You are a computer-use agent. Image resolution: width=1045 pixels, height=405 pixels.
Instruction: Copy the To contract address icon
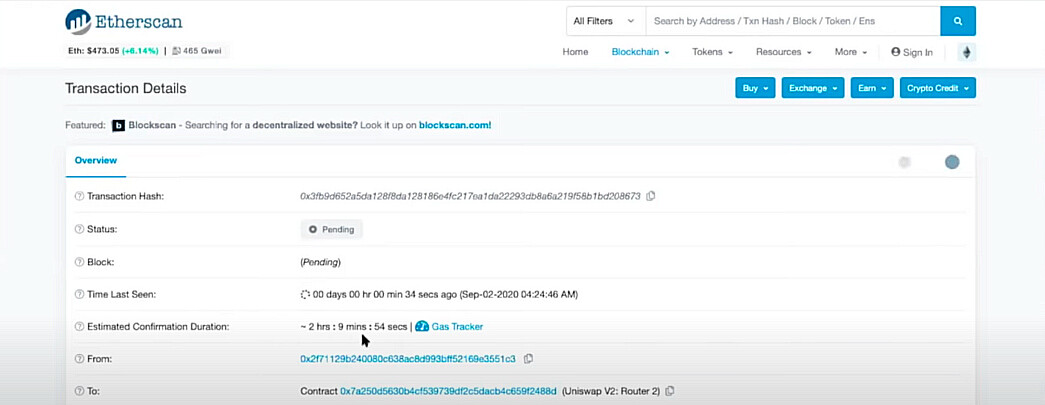(x=670, y=391)
